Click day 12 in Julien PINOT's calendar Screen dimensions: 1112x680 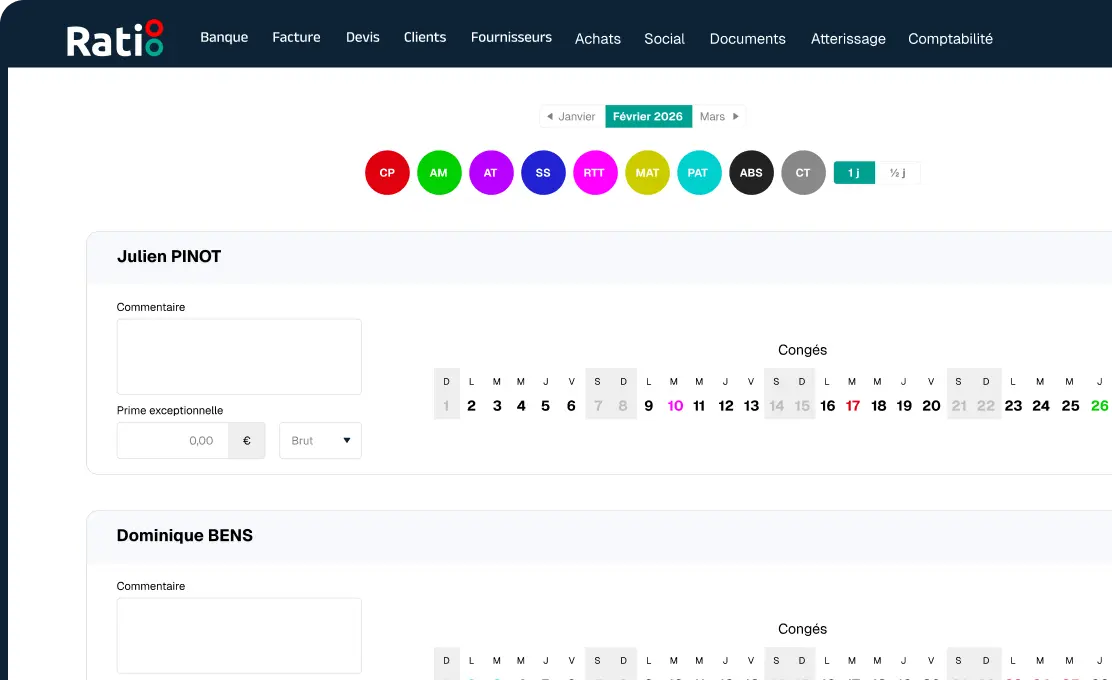(725, 406)
